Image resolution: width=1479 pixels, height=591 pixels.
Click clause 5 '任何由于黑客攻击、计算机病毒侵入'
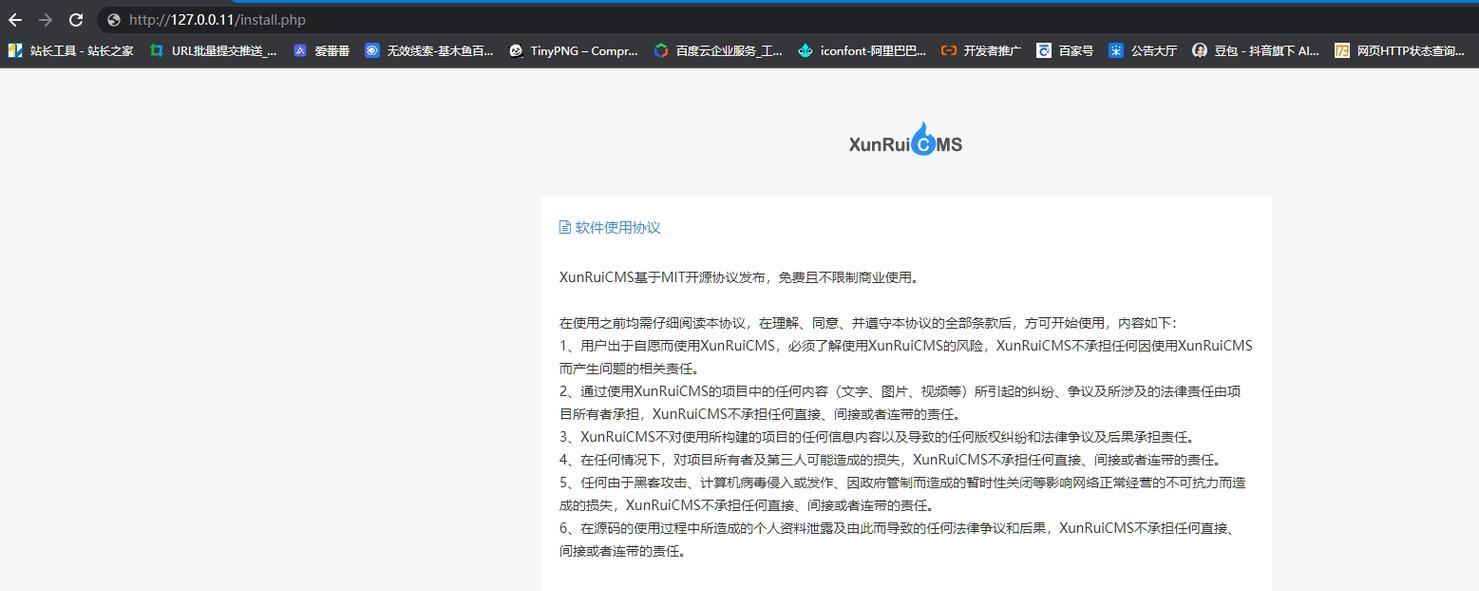(x=903, y=494)
